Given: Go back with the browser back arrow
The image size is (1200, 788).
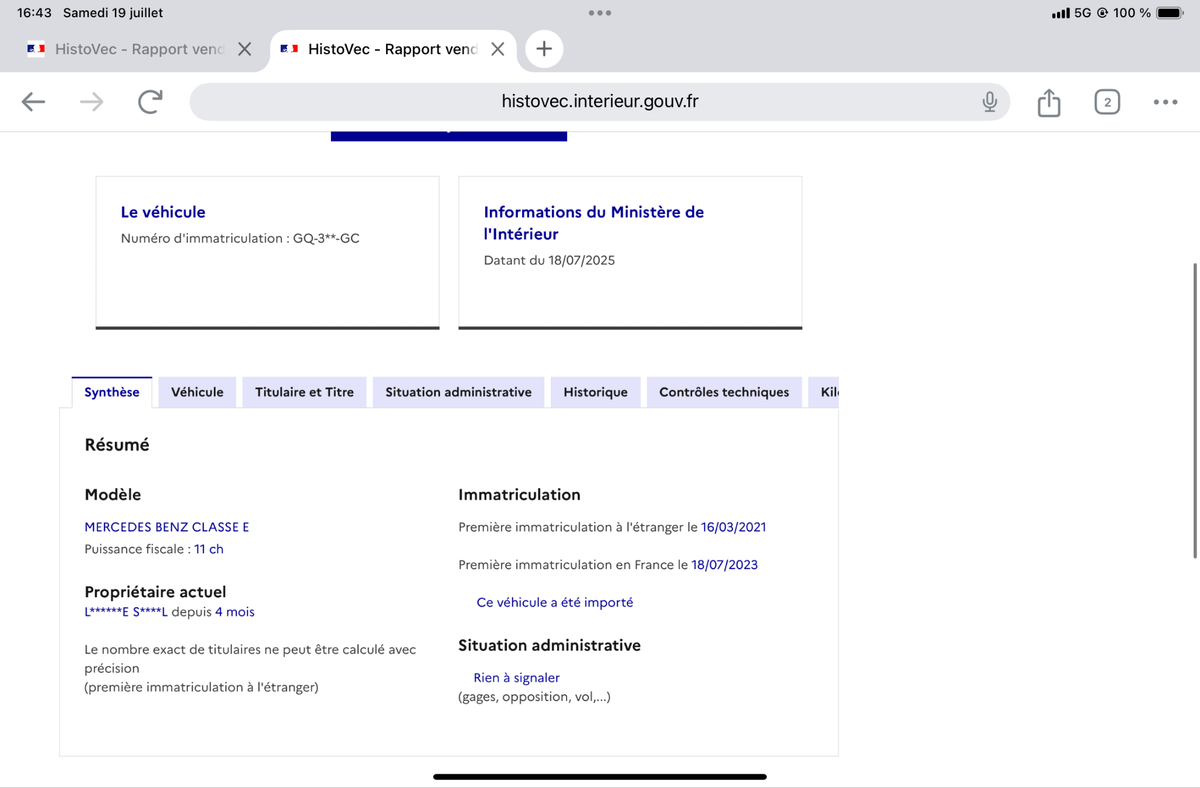Looking at the screenshot, I should pyautogui.click(x=33, y=102).
